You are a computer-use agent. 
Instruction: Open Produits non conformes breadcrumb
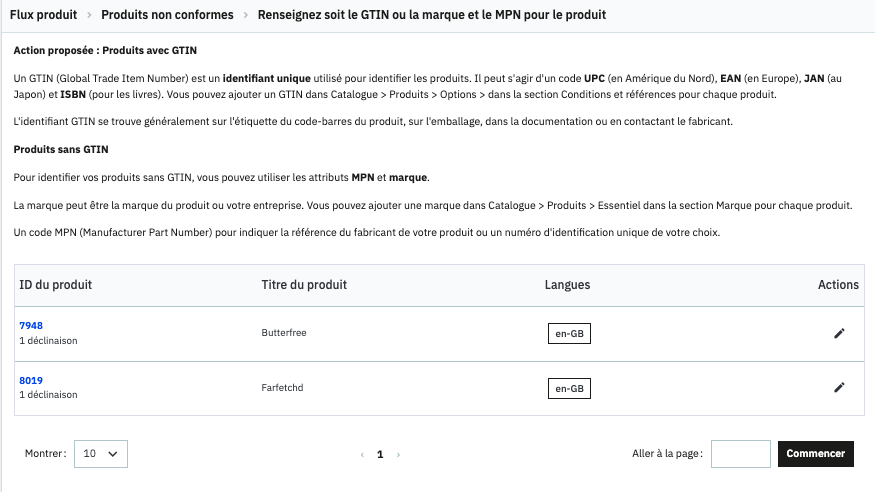pos(167,15)
